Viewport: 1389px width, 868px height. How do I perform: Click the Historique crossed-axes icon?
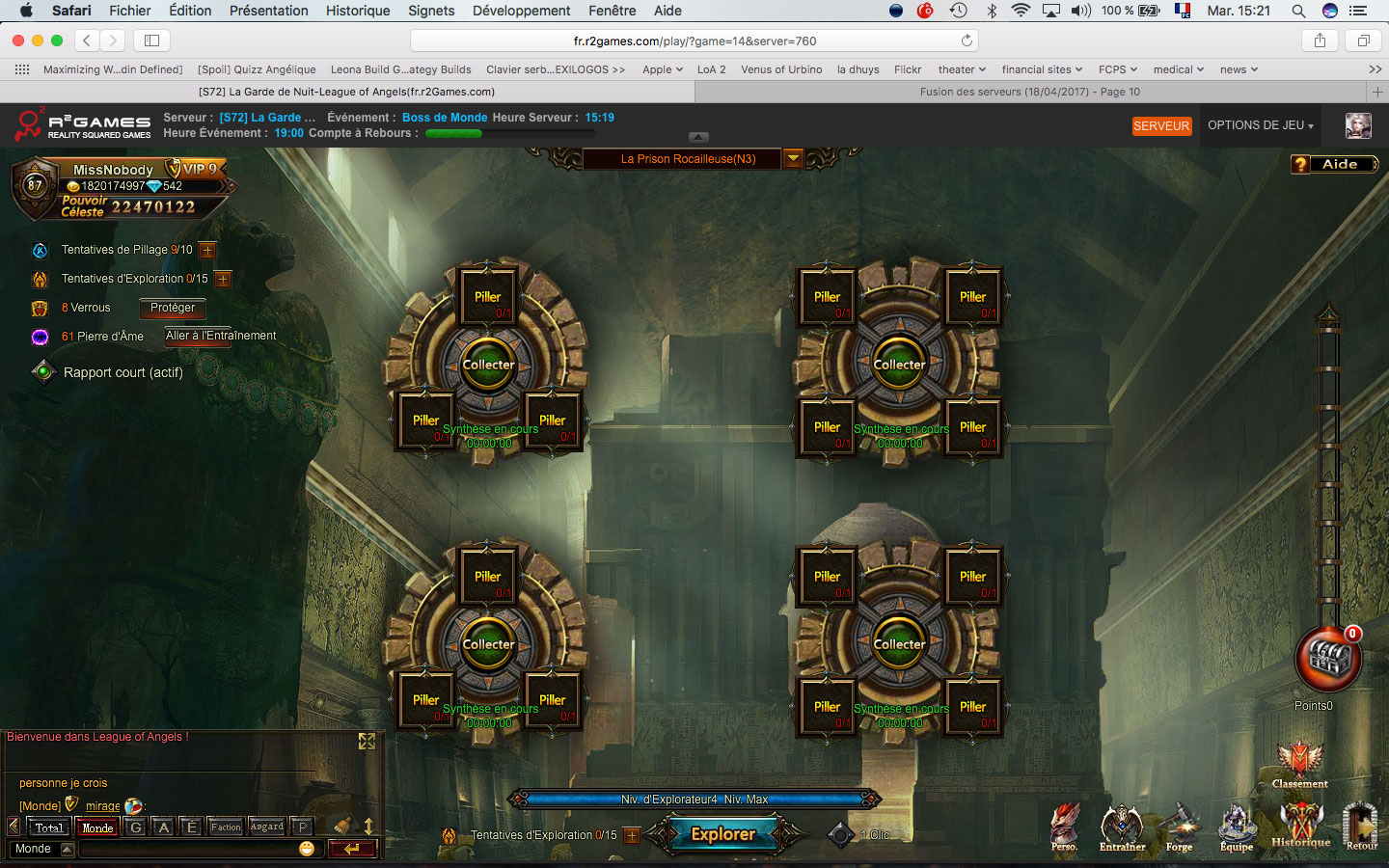point(1300,823)
